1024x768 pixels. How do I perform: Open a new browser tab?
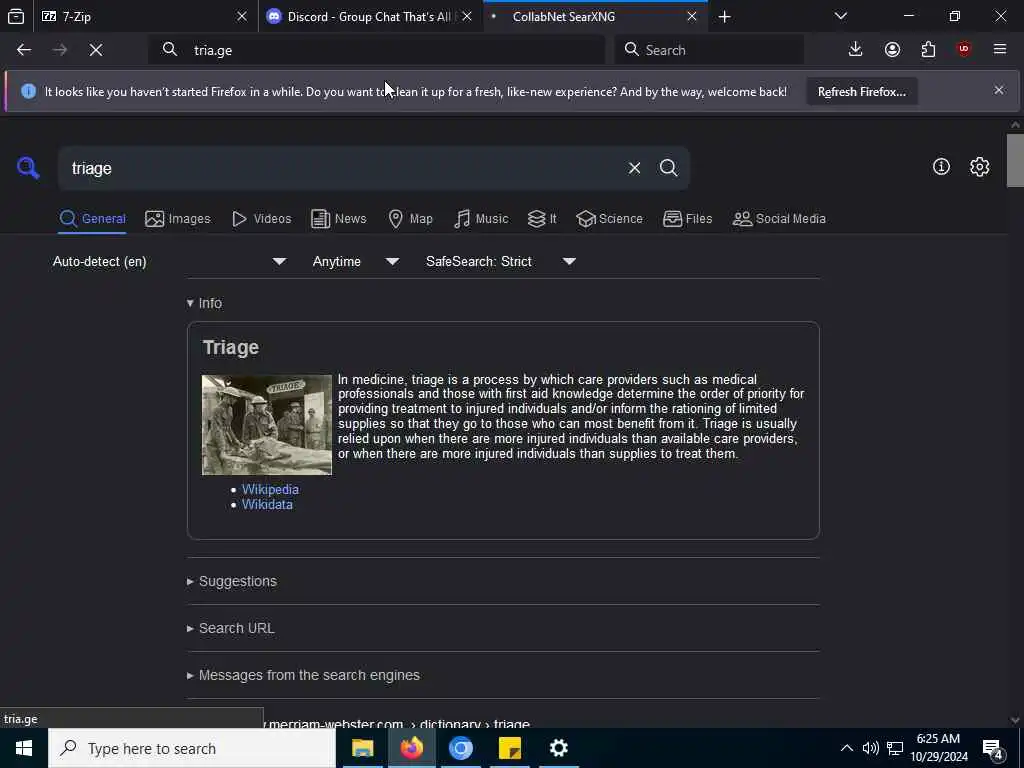724,17
